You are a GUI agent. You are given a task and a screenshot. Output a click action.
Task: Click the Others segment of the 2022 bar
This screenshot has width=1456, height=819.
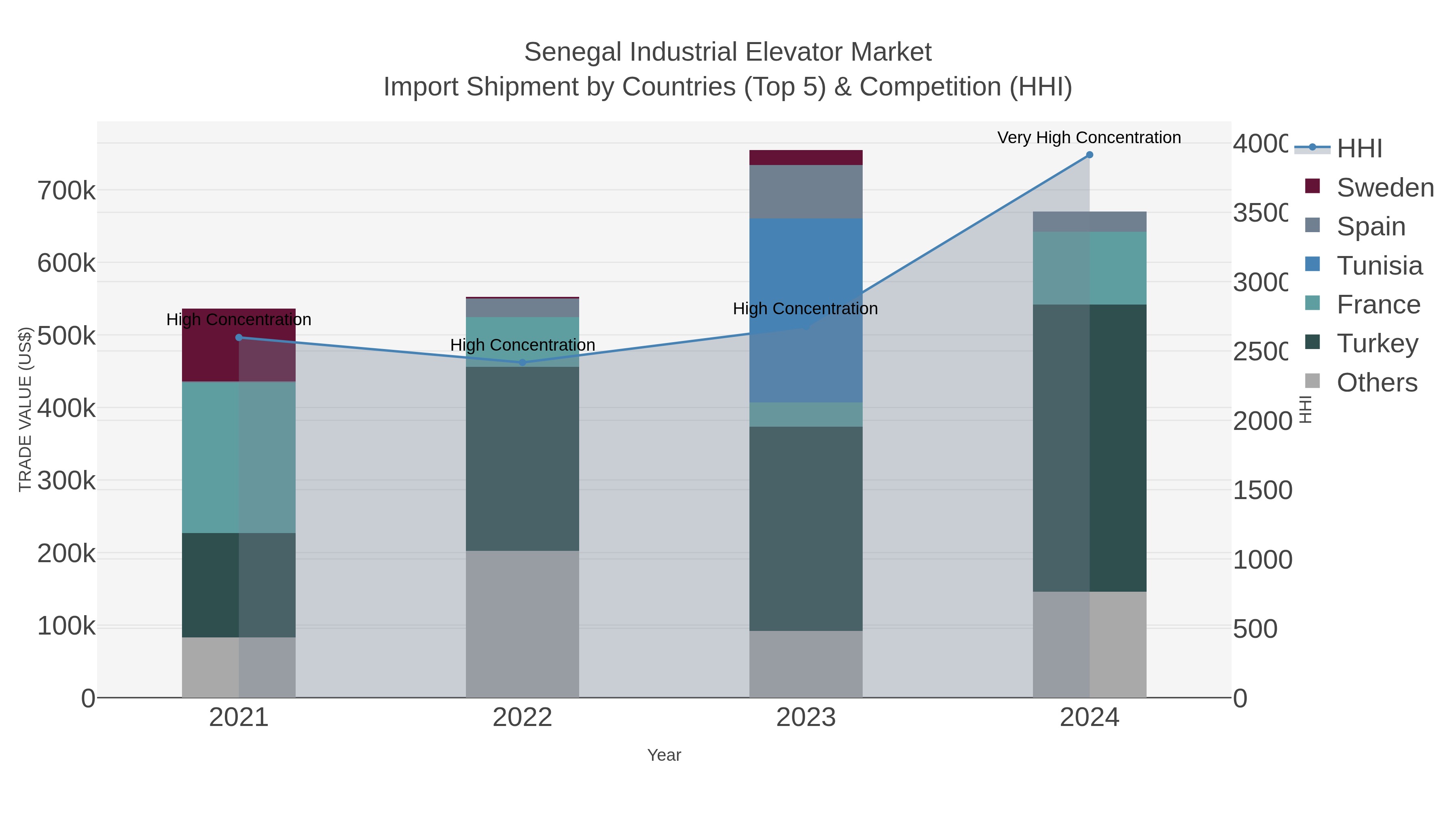[x=522, y=624]
